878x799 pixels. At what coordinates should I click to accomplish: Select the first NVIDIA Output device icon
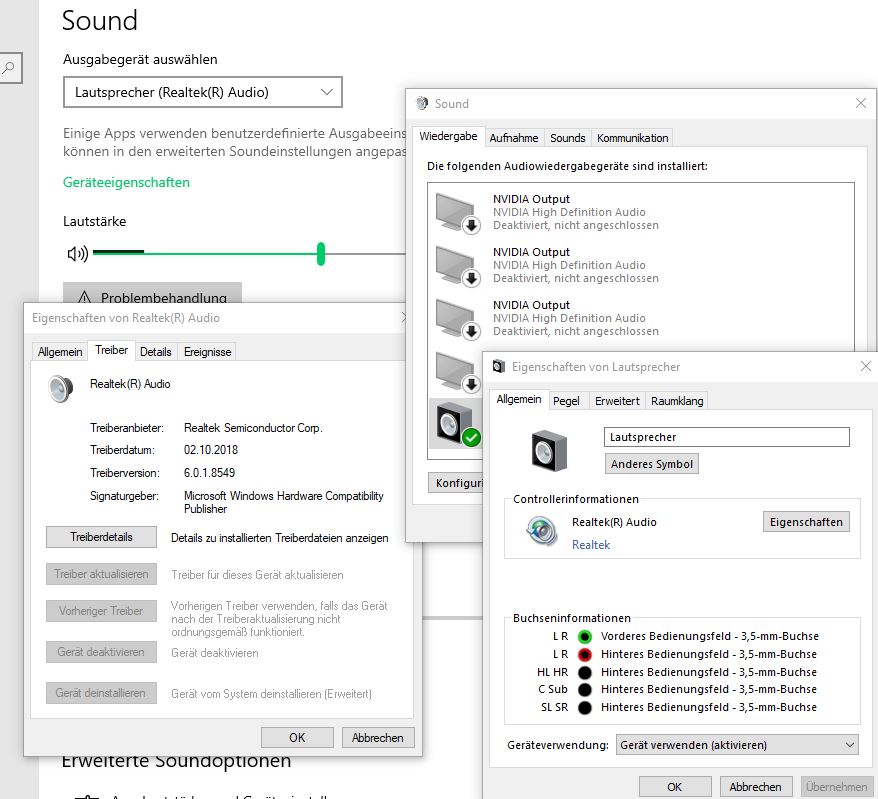tap(457, 212)
